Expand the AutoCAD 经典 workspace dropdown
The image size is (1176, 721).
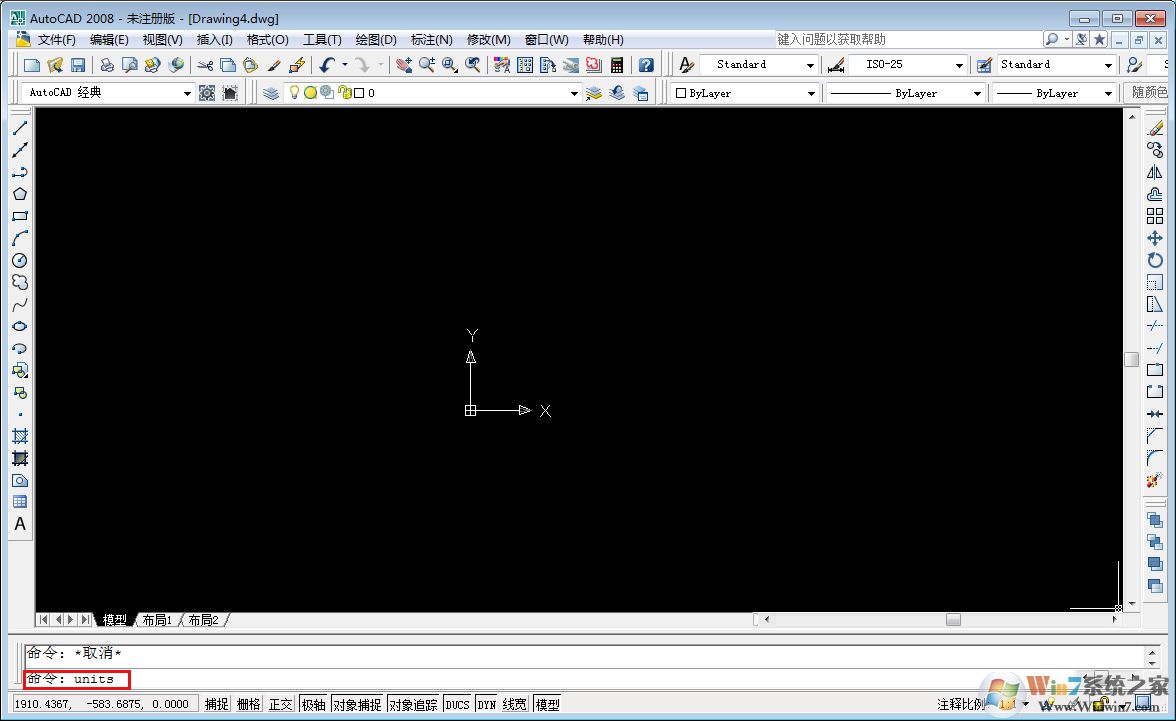tap(187, 93)
